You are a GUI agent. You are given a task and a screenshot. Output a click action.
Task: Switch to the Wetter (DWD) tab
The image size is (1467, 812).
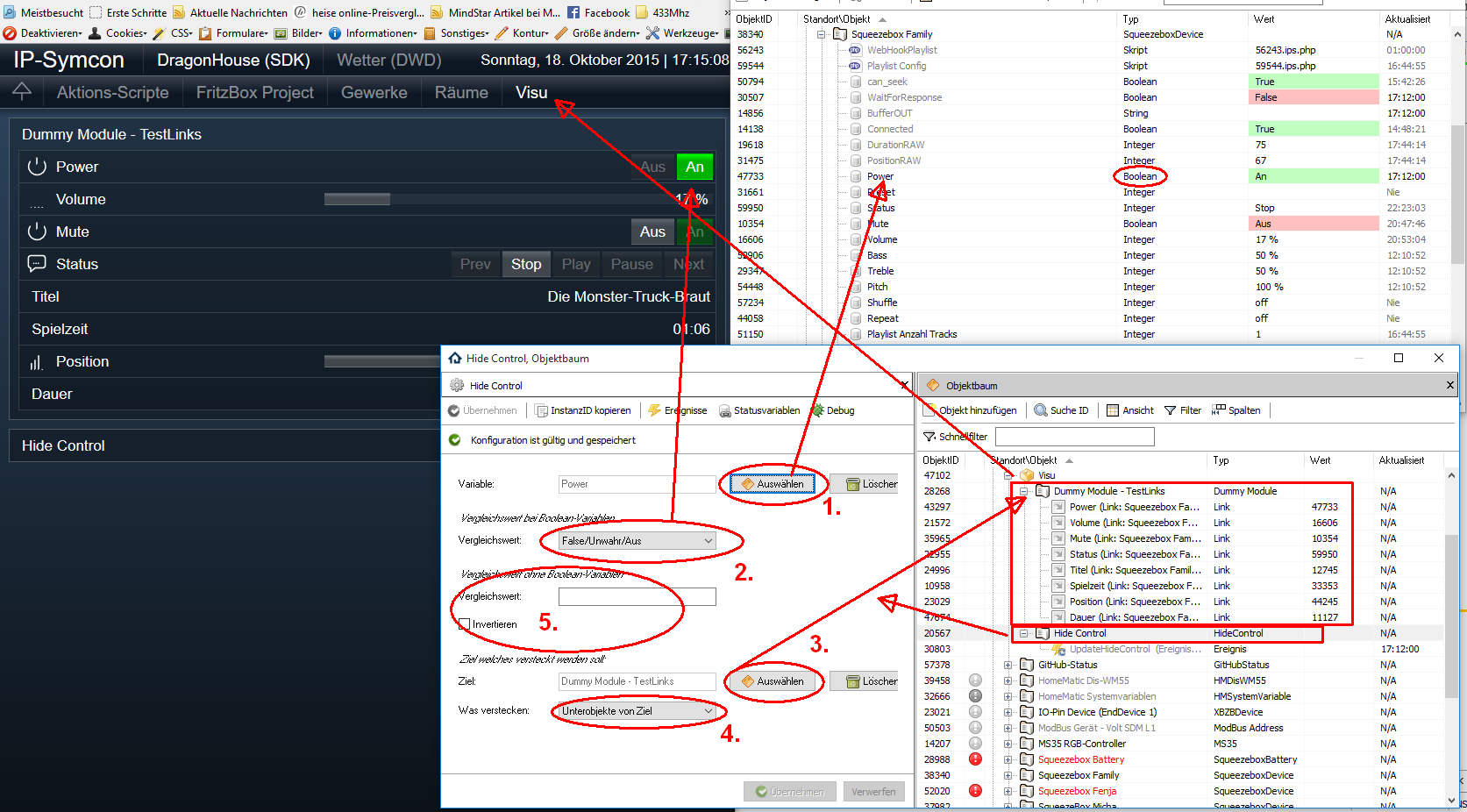[x=389, y=60]
